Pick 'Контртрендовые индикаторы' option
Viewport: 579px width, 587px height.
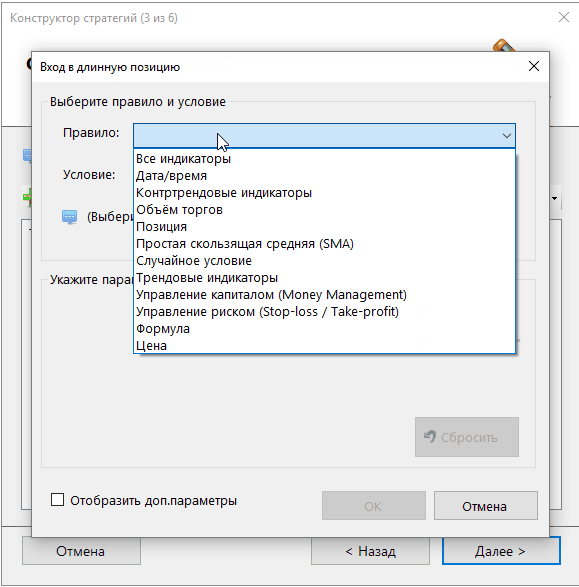point(324,193)
